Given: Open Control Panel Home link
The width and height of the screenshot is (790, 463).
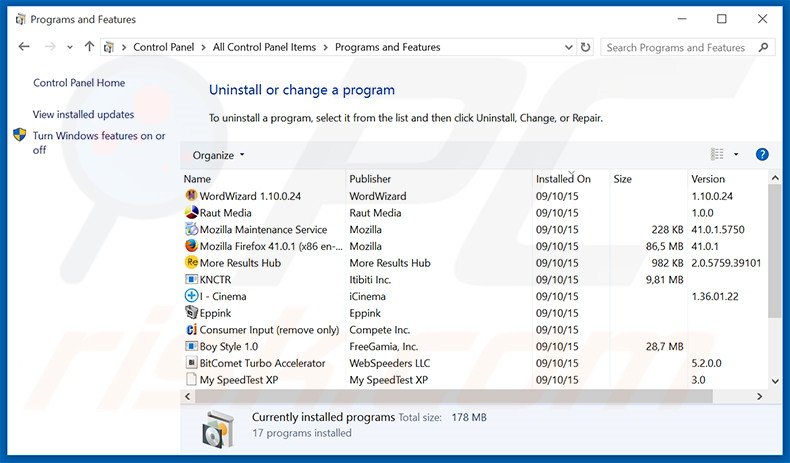Looking at the screenshot, I should pyautogui.click(x=79, y=83).
